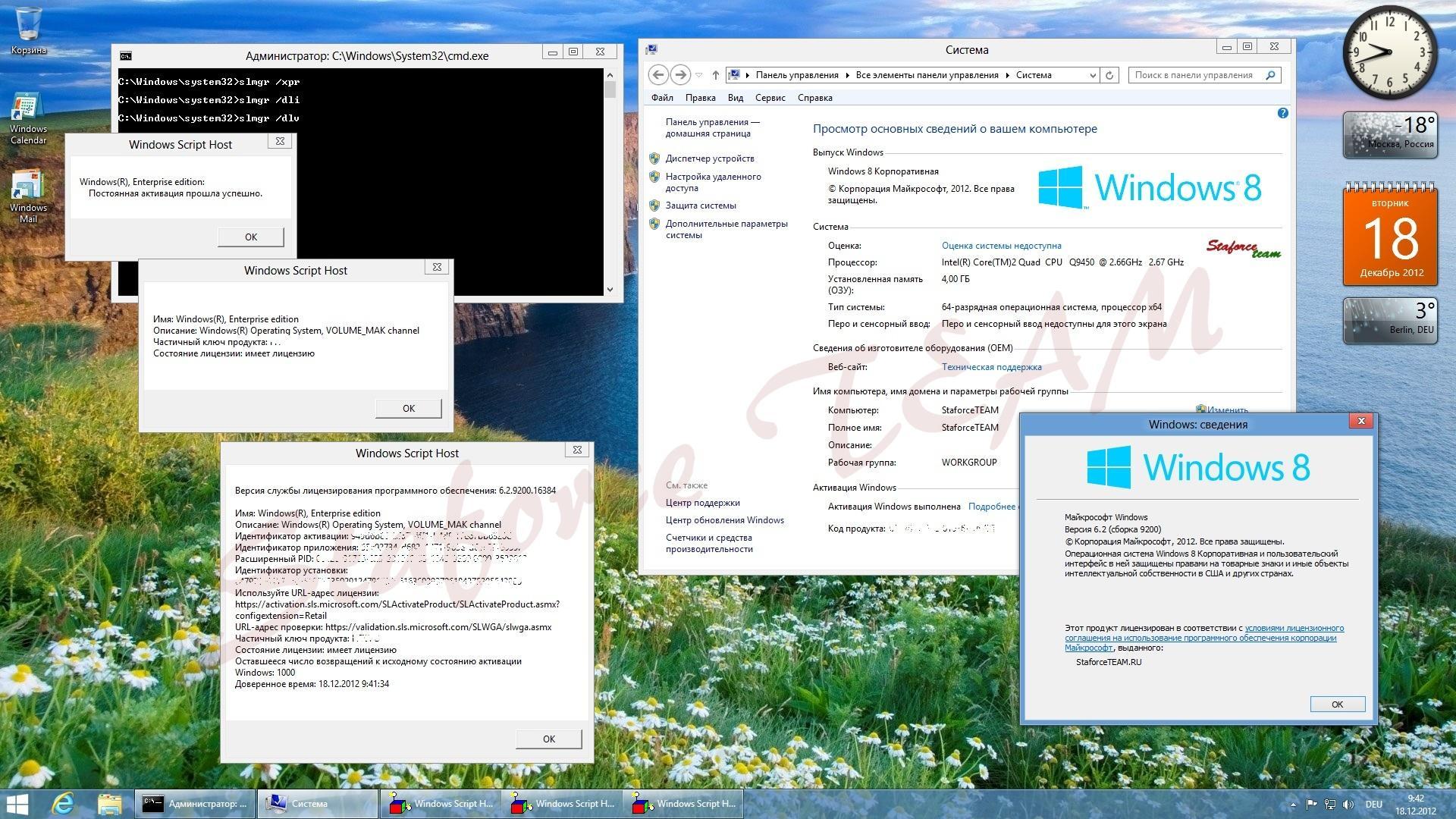Click the volume icon in system tray

tap(1348, 805)
